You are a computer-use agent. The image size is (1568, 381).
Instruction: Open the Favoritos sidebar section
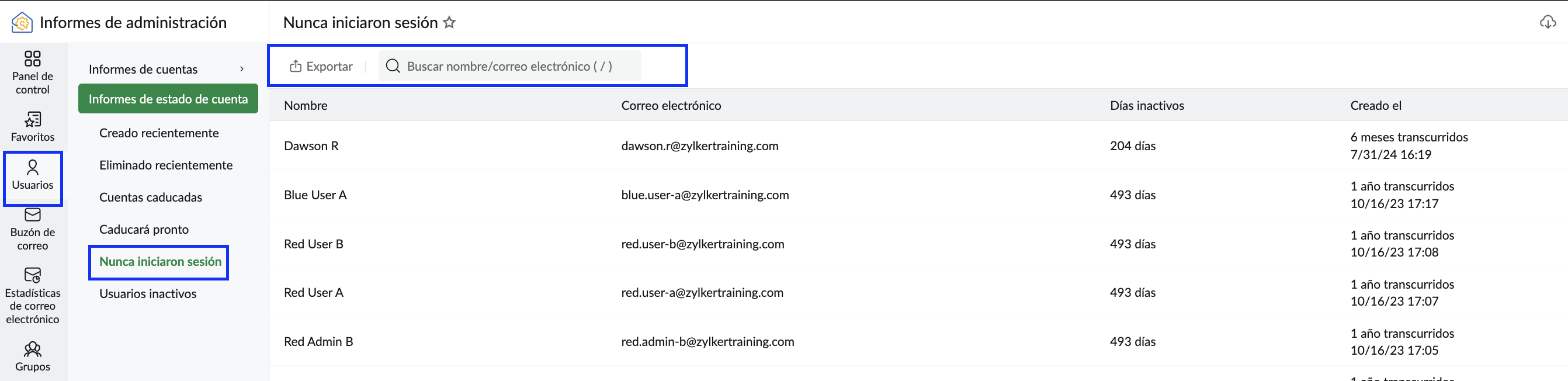[x=32, y=127]
